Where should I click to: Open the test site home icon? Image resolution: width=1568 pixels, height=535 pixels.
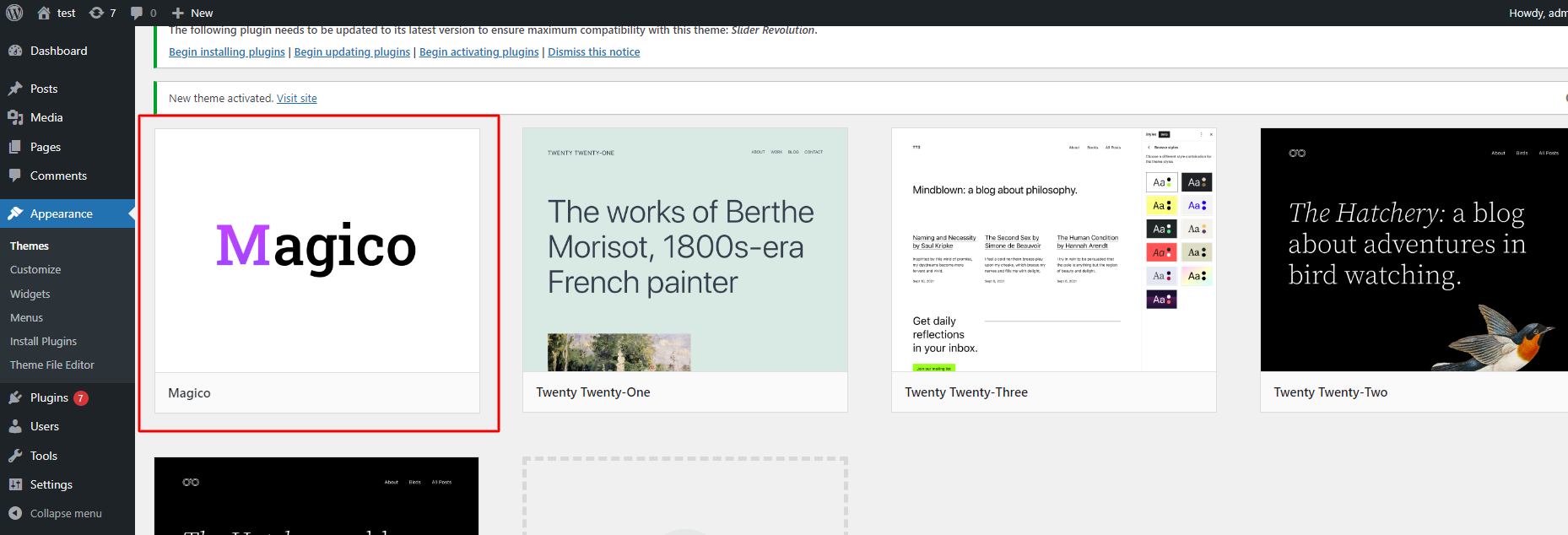[44, 13]
